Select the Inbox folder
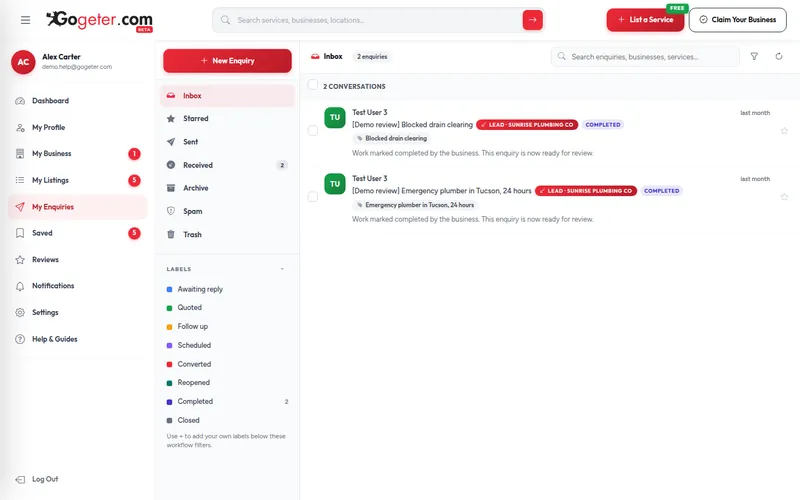The height and width of the screenshot is (500, 800). pos(228,95)
